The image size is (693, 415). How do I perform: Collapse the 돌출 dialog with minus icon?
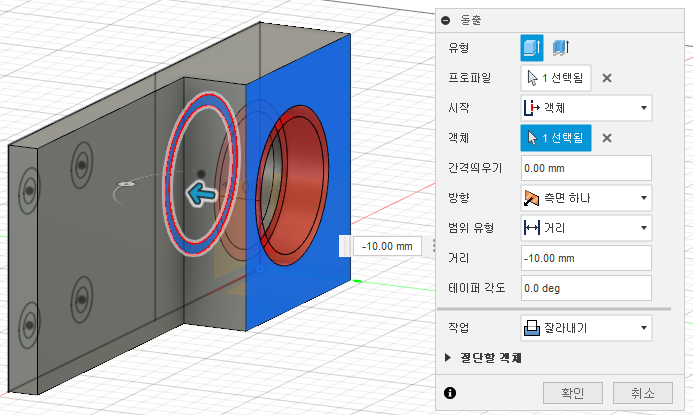point(446,20)
